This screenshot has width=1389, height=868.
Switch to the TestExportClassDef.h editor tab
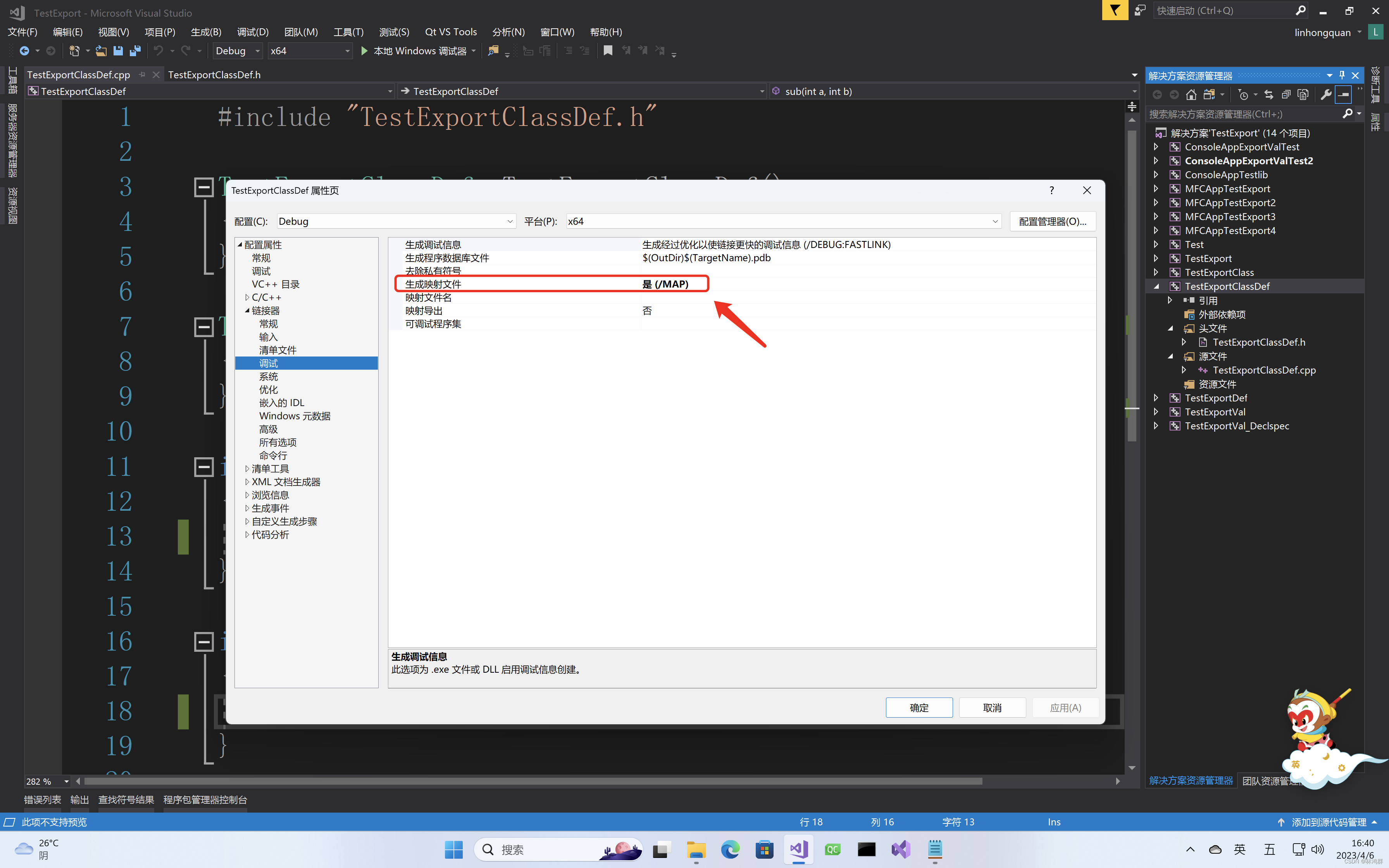(x=215, y=75)
